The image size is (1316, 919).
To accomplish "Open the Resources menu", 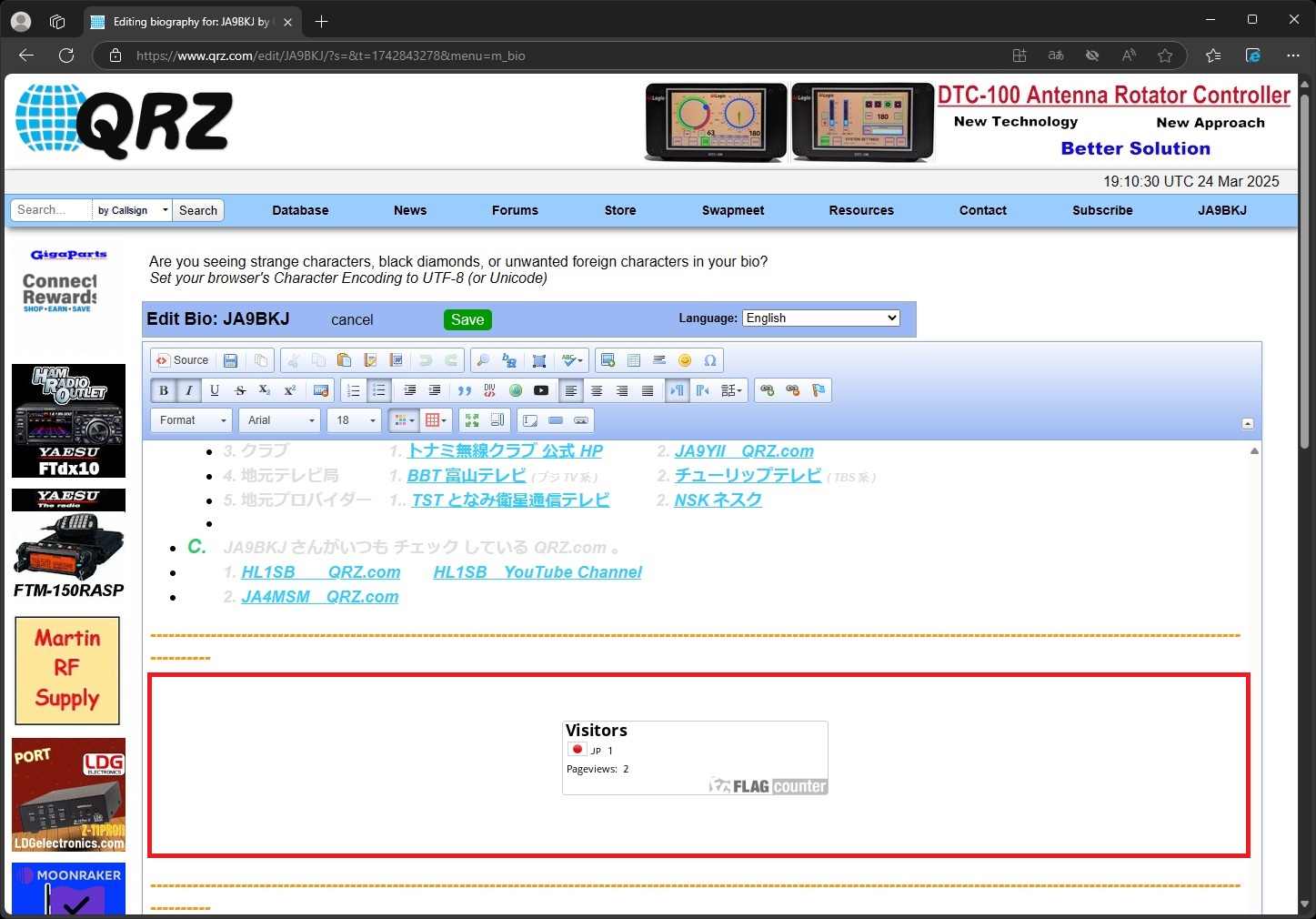I will click(x=861, y=210).
